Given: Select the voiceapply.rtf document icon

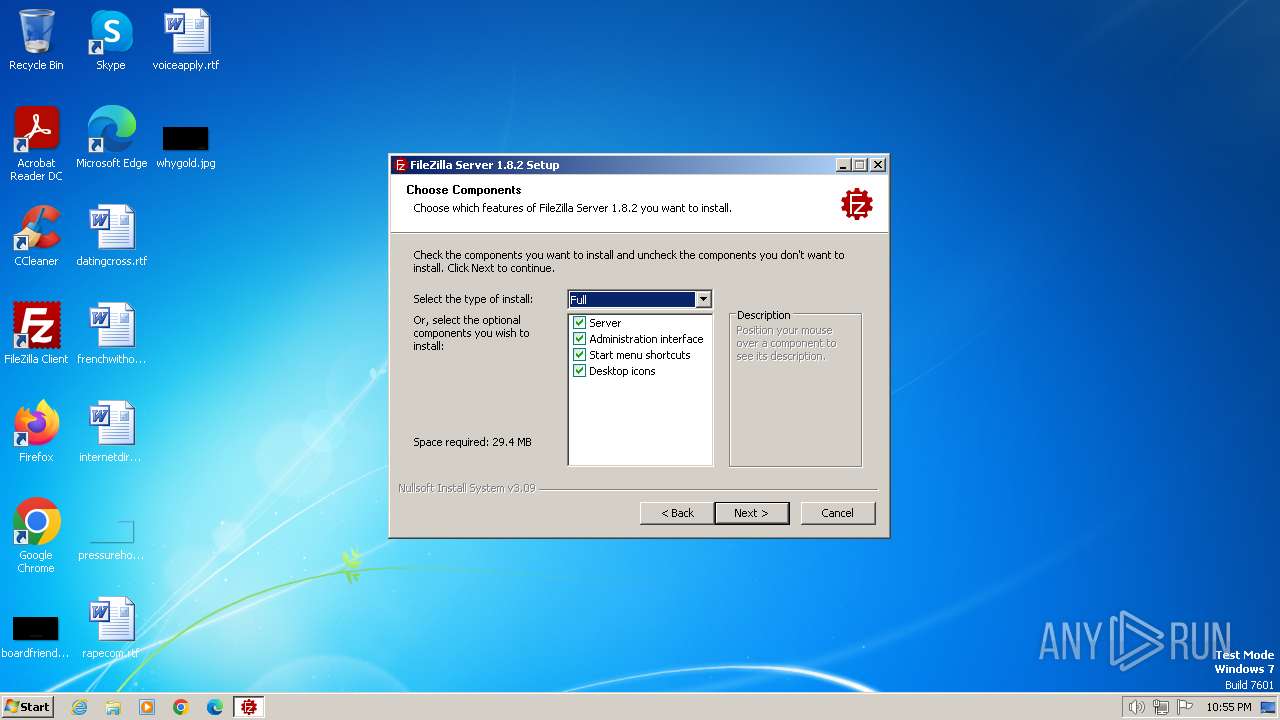Looking at the screenshot, I should pos(186,40).
